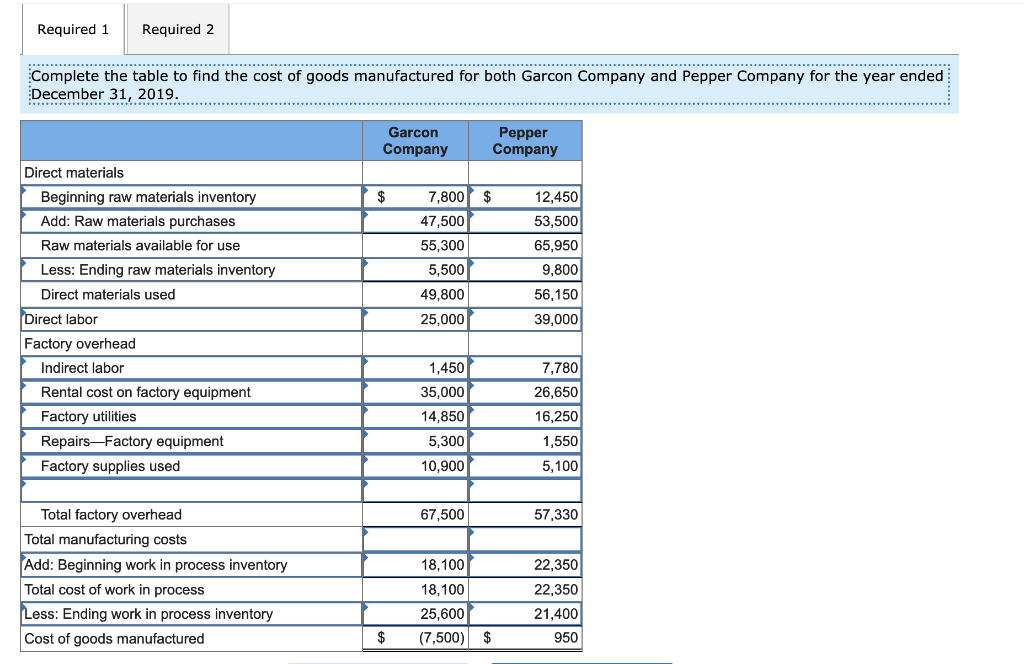
Task: Click Pepper direct labor 39,000 field
Action: [525, 319]
